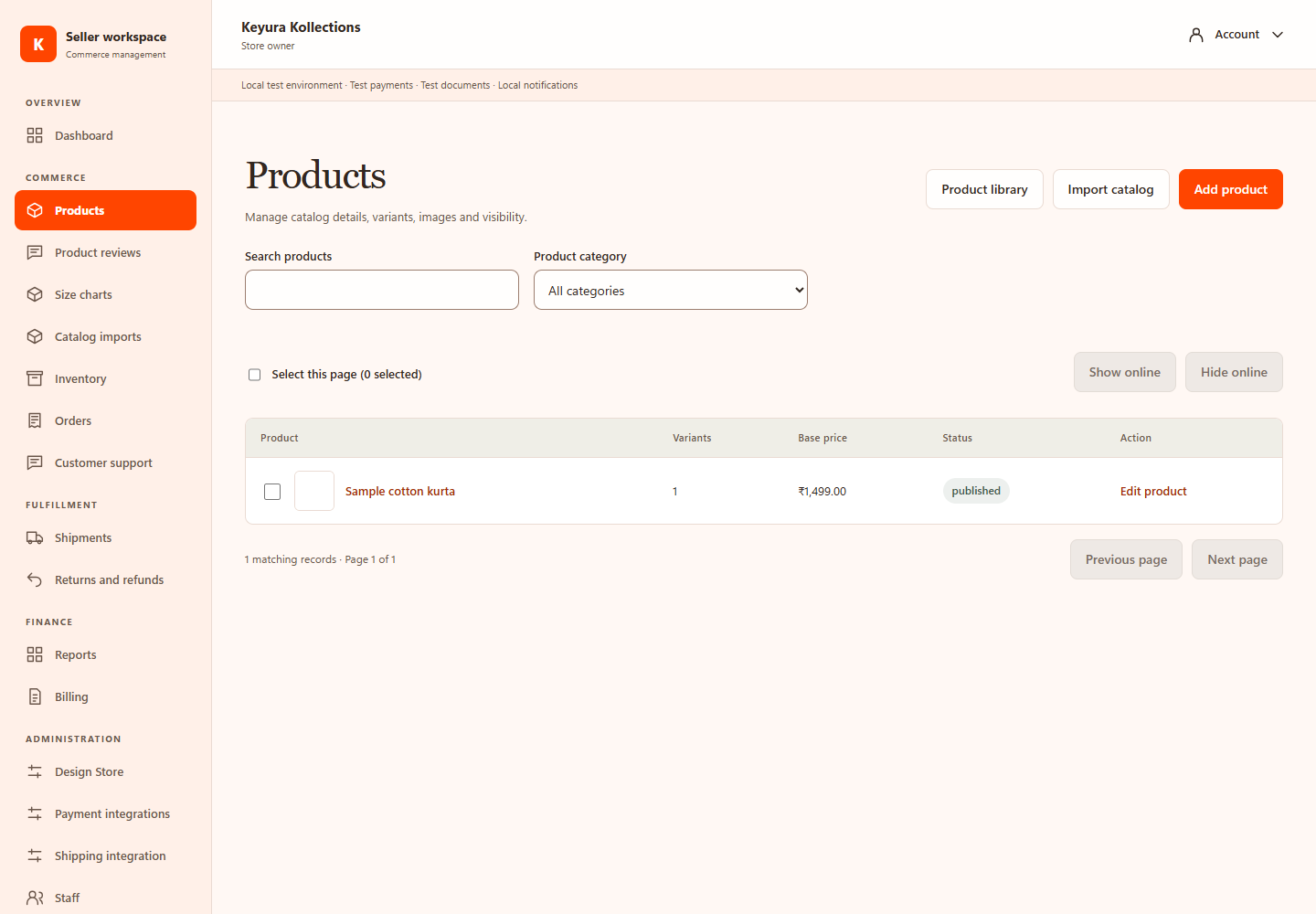This screenshot has height=914, width=1316.
Task: Click the Billing document icon
Action: click(35, 696)
